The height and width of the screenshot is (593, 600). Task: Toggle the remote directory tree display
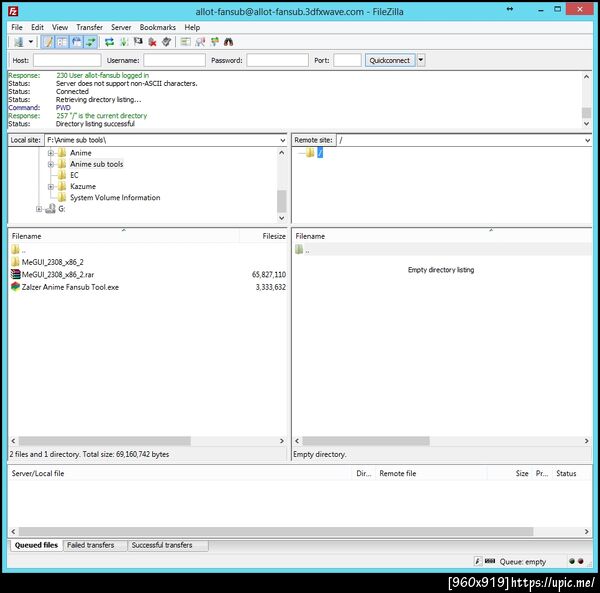[77, 42]
